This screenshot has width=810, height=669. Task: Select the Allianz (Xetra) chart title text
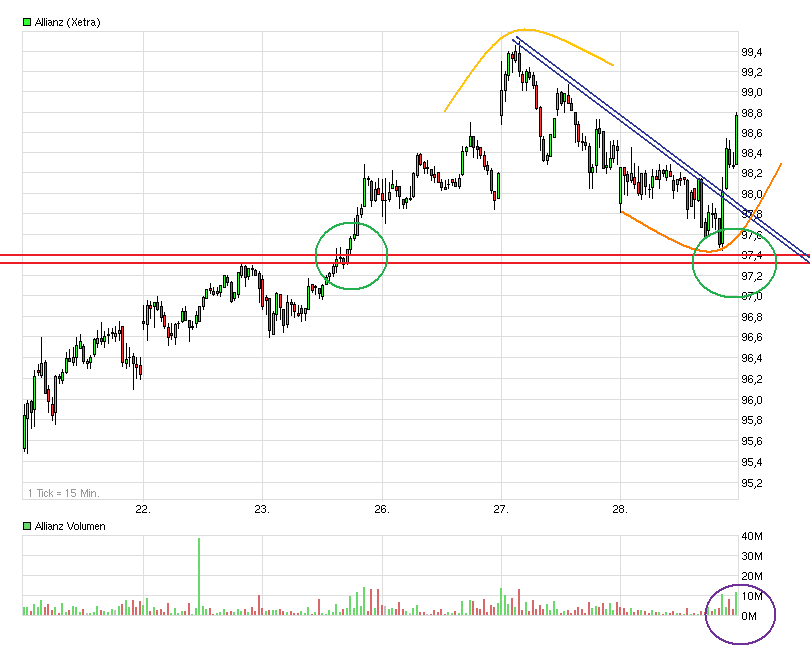pos(67,21)
